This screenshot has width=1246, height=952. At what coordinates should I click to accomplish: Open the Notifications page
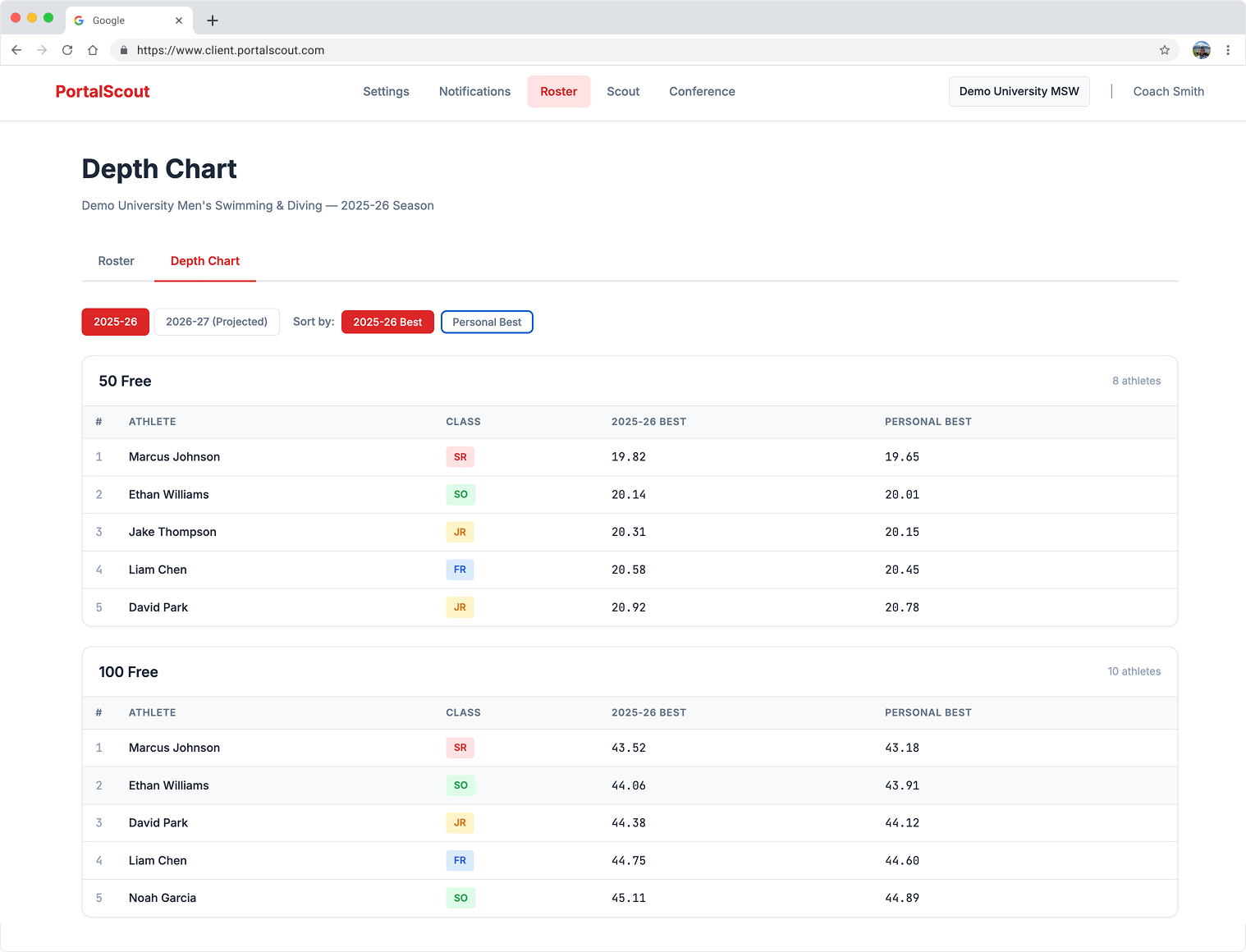click(474, 91)
